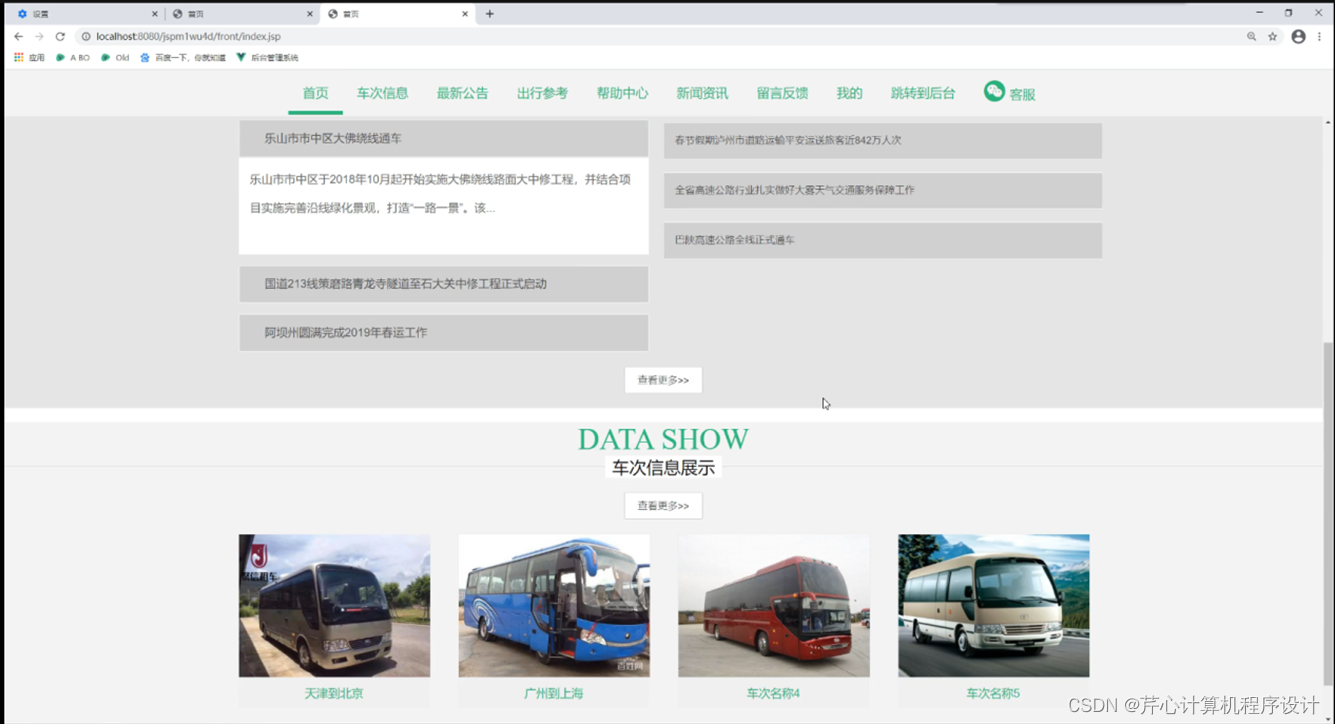Click 跳转到后台 in the navigation menu
Viewport: 1335px width, 724px height.
[x=922, y=93]
